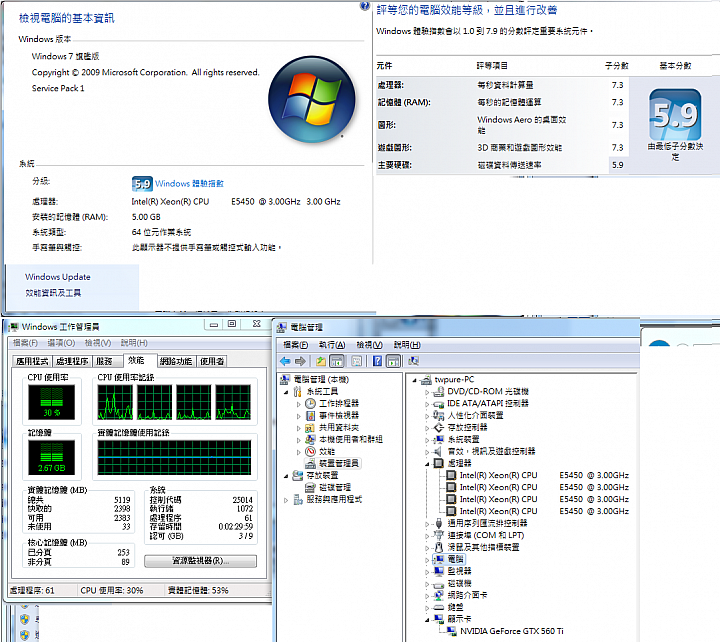Click the 主要硬碟 subscore 5.9 cell
The width and height of the screenshot is (720, 642).
[618, 165]
